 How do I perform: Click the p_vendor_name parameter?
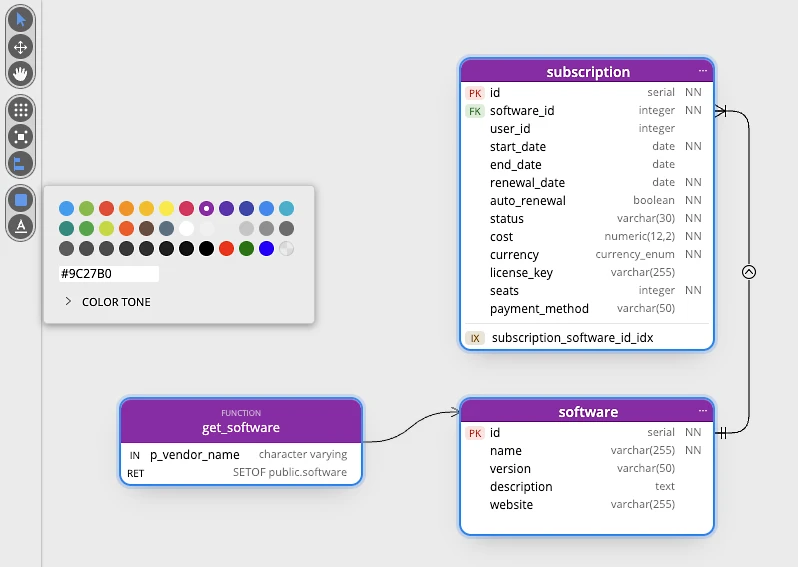(x=194, y=455)
